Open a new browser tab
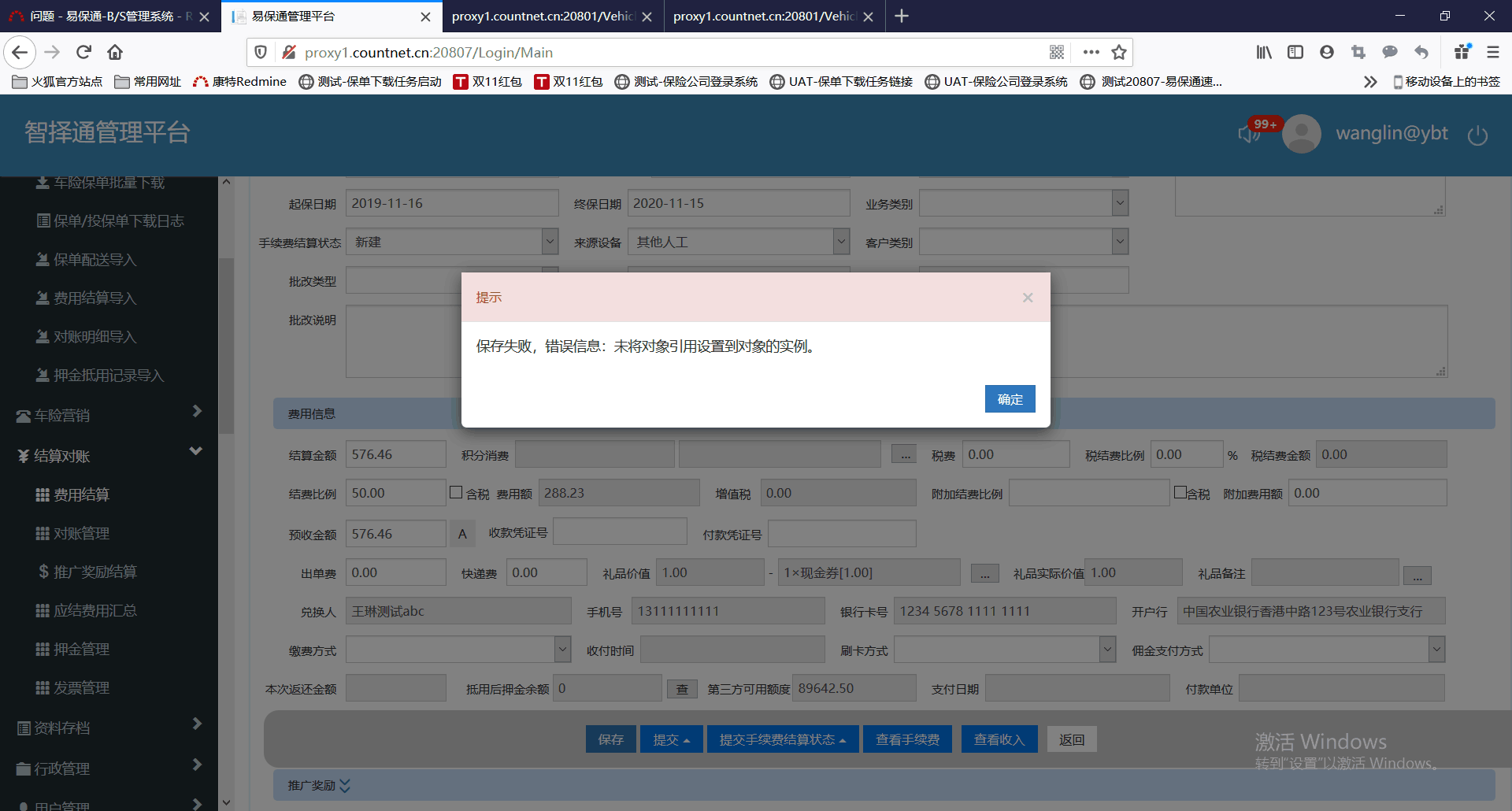 (x=902, y=17)
